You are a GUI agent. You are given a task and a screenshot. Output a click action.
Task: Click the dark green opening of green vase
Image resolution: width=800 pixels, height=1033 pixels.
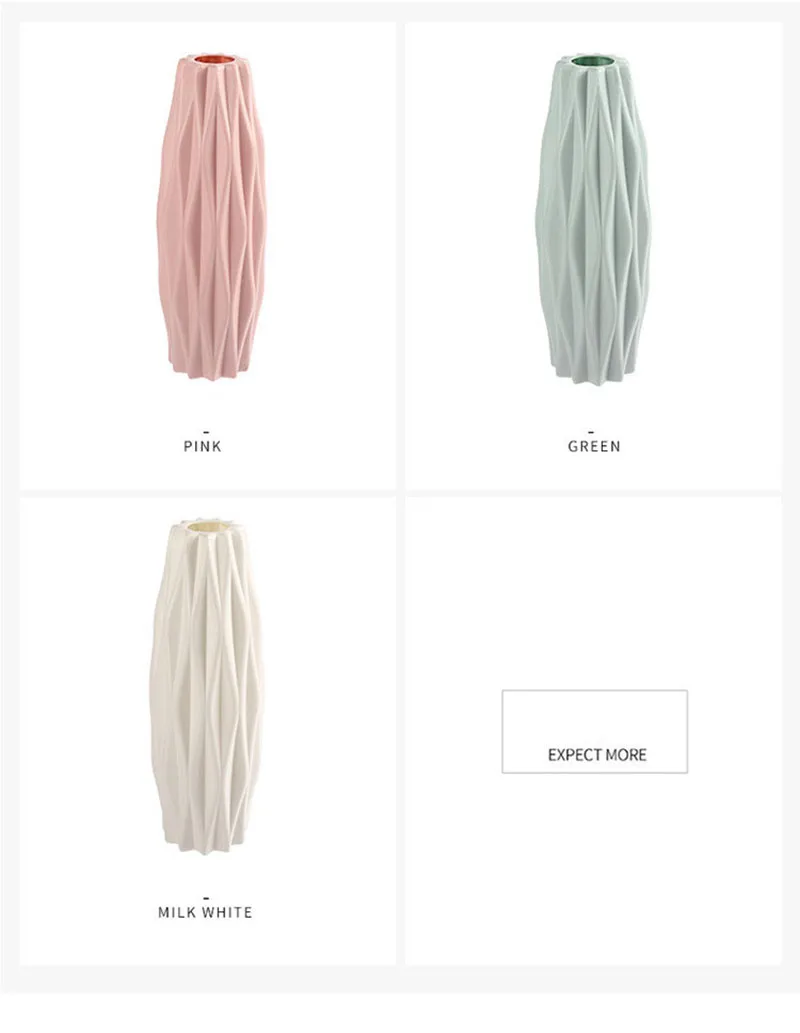coord(594,61)
